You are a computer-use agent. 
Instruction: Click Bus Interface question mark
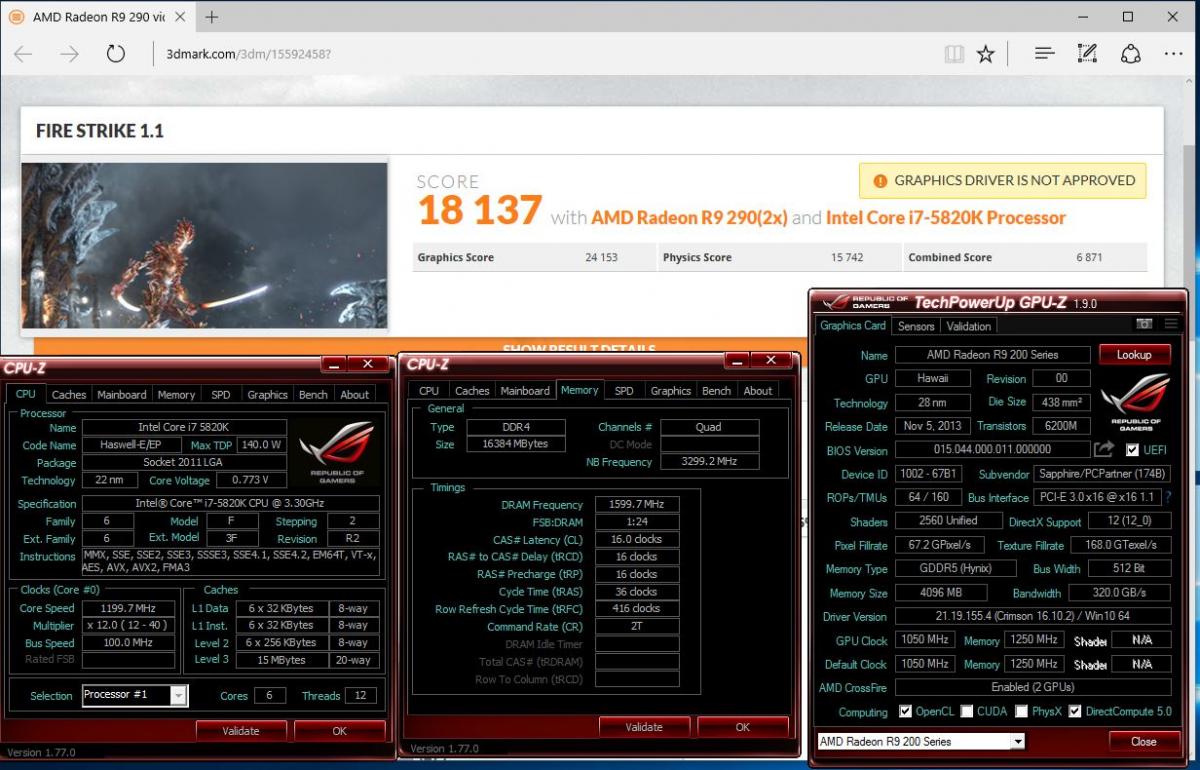[x=1167, y=497]
